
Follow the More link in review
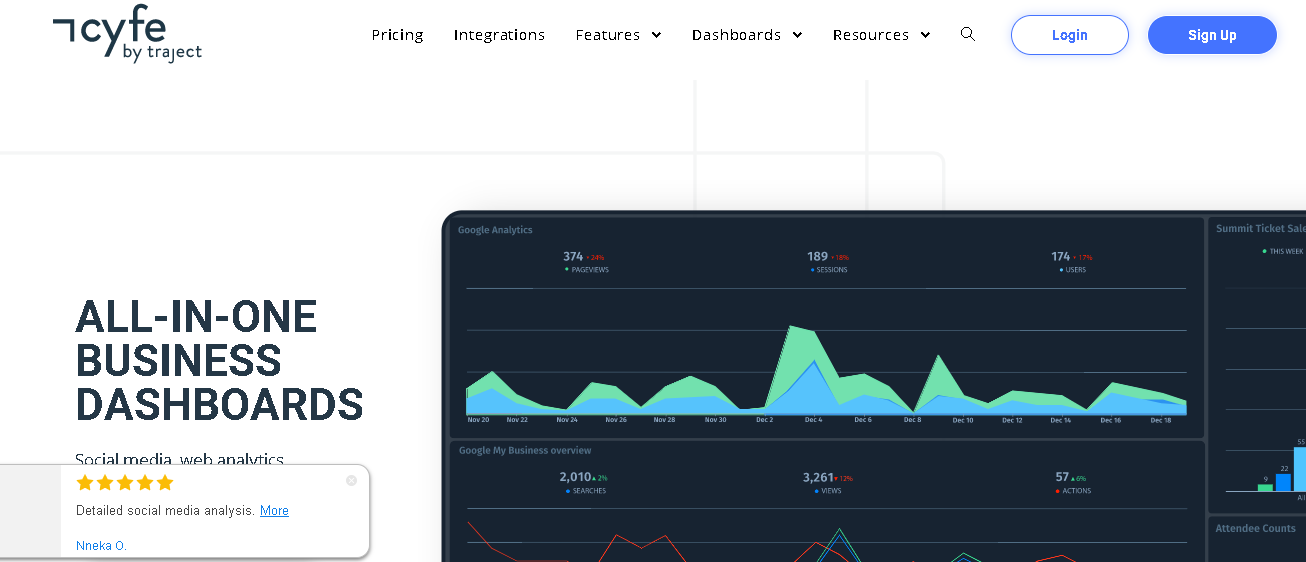point(274,511)
